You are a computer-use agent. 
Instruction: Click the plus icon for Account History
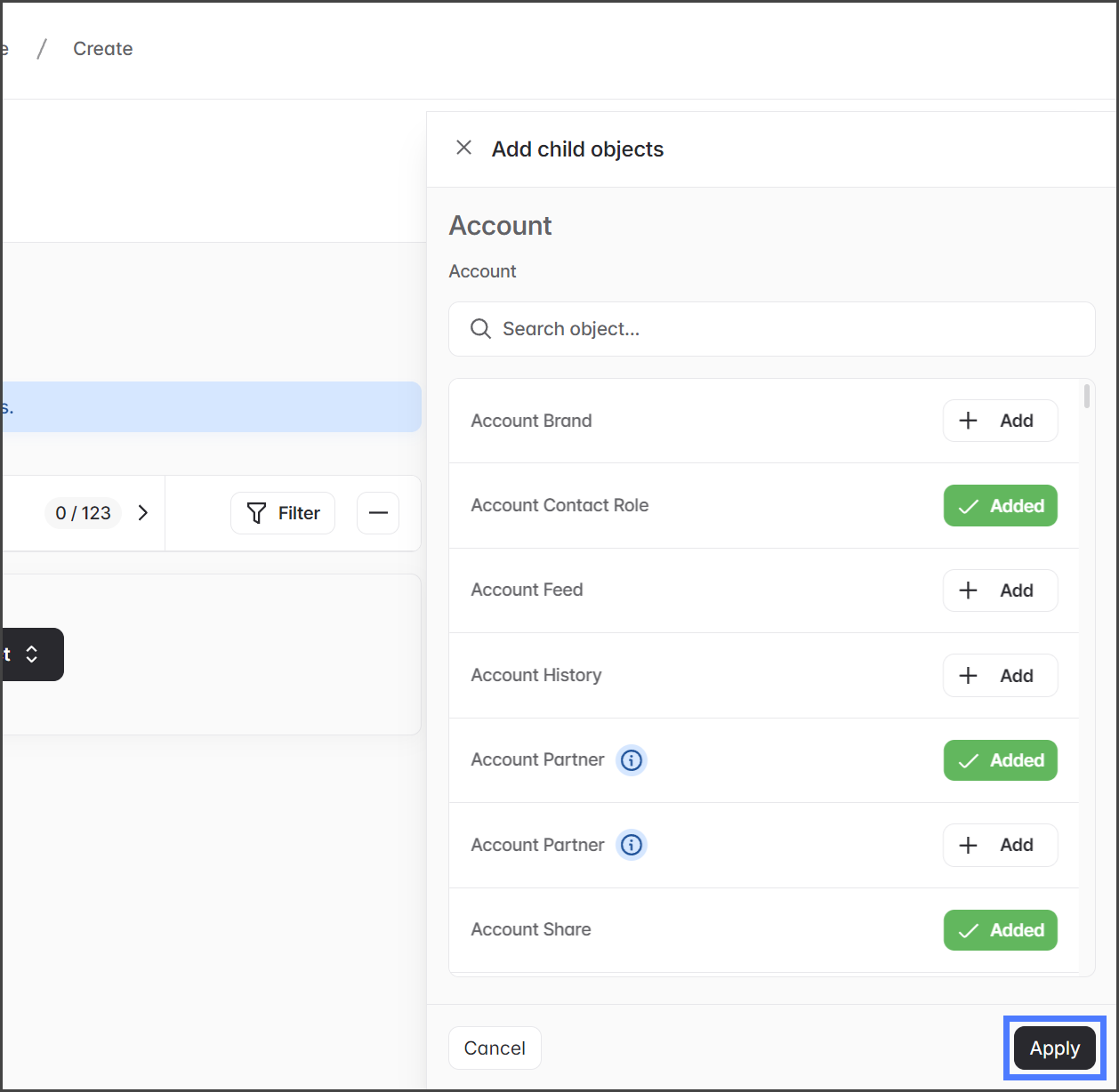click(969, 676)
